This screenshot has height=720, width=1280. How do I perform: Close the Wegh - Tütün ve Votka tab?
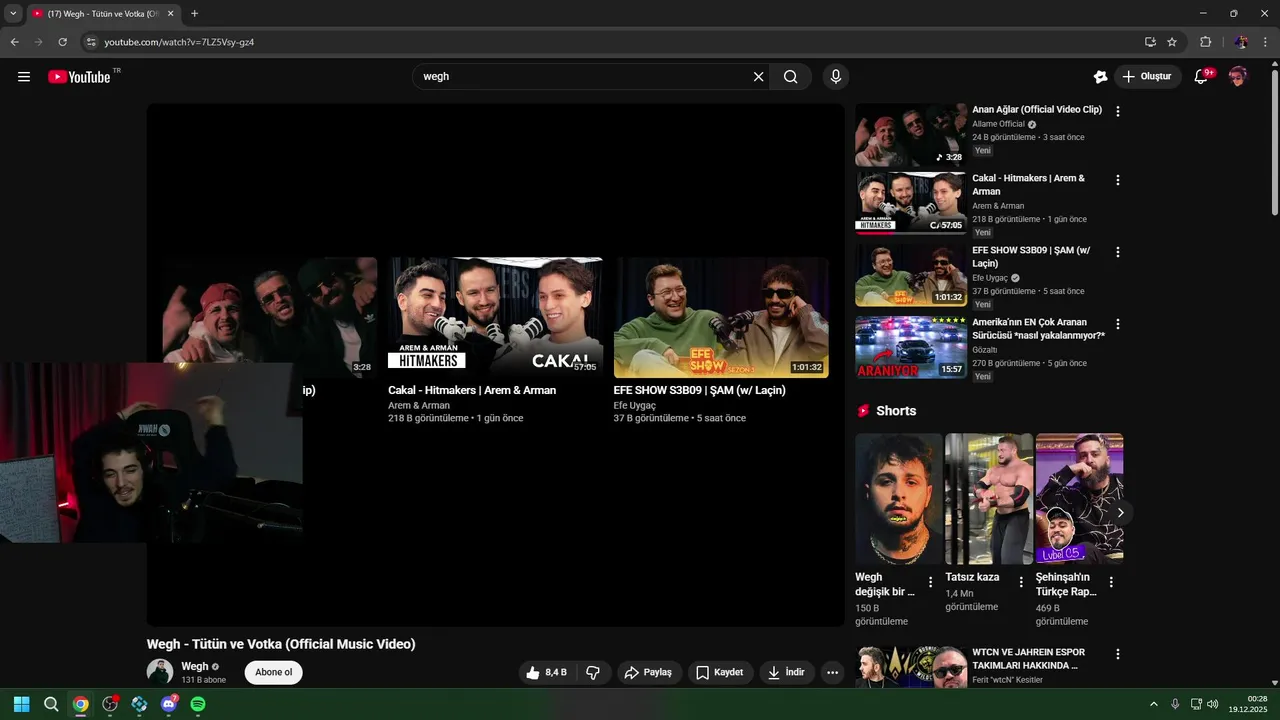click(x=171, y=14)
